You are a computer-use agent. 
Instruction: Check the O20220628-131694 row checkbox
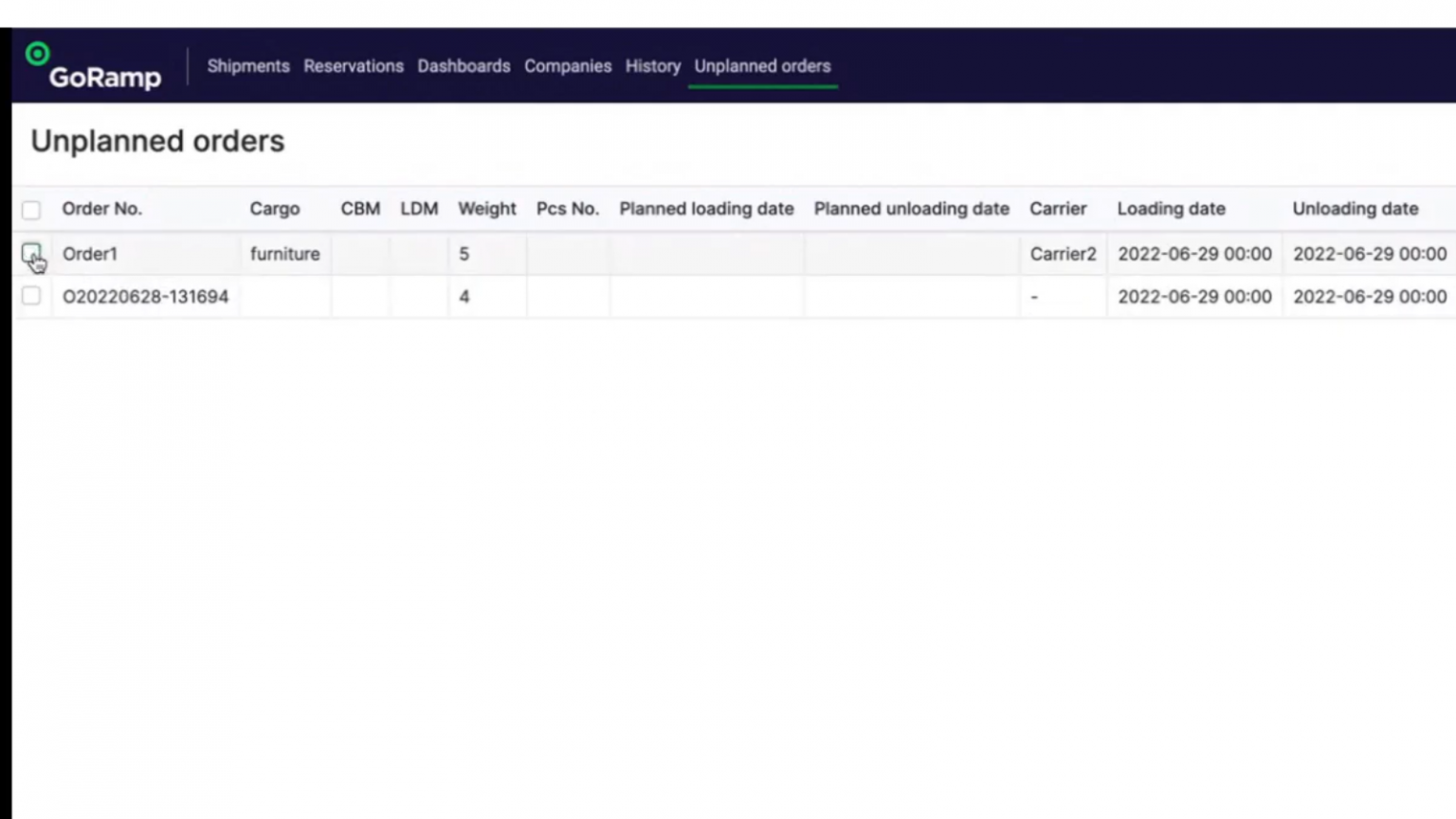[30, 297]
